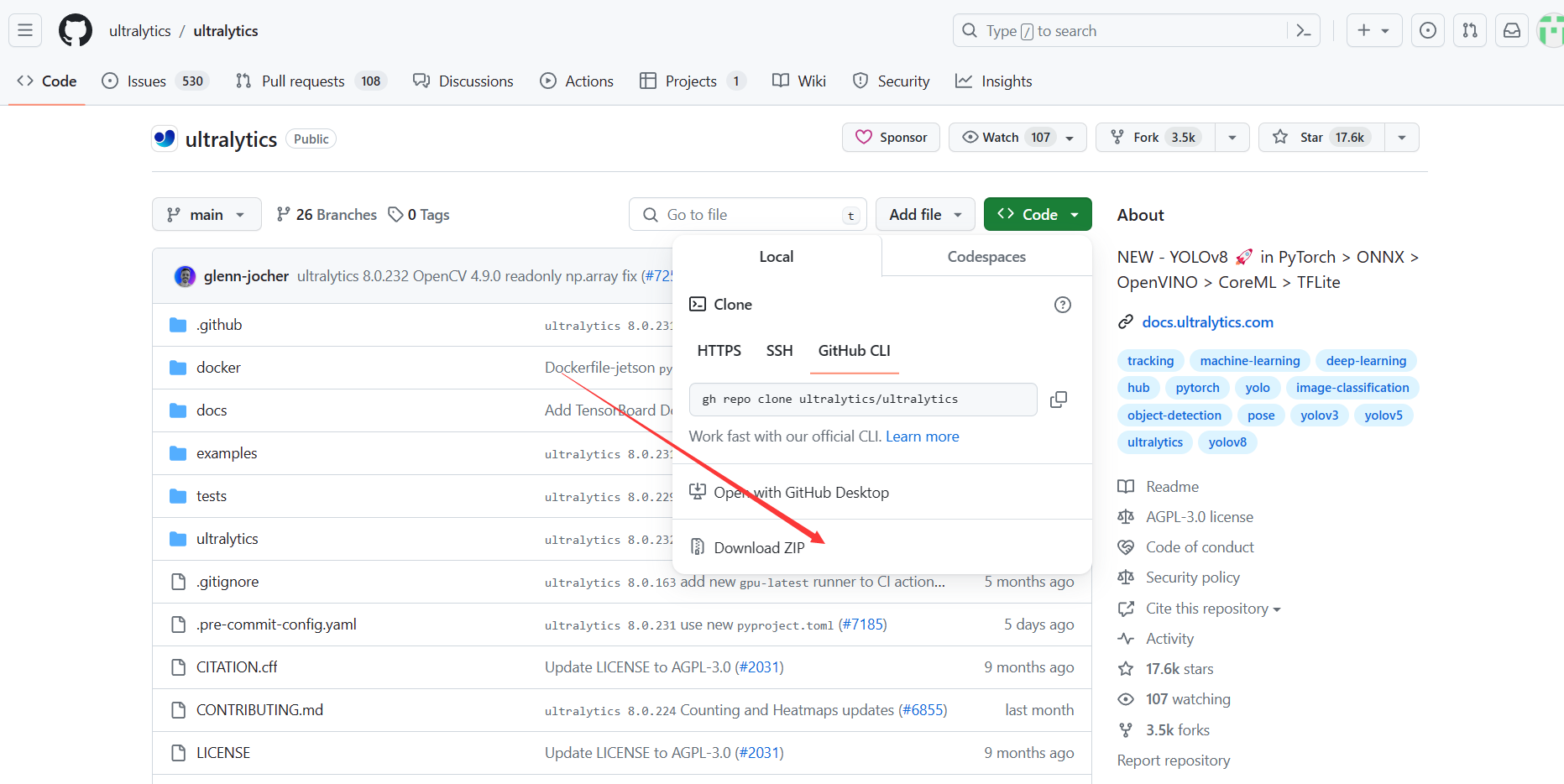Focus the Go to file search box

point(748,215)
